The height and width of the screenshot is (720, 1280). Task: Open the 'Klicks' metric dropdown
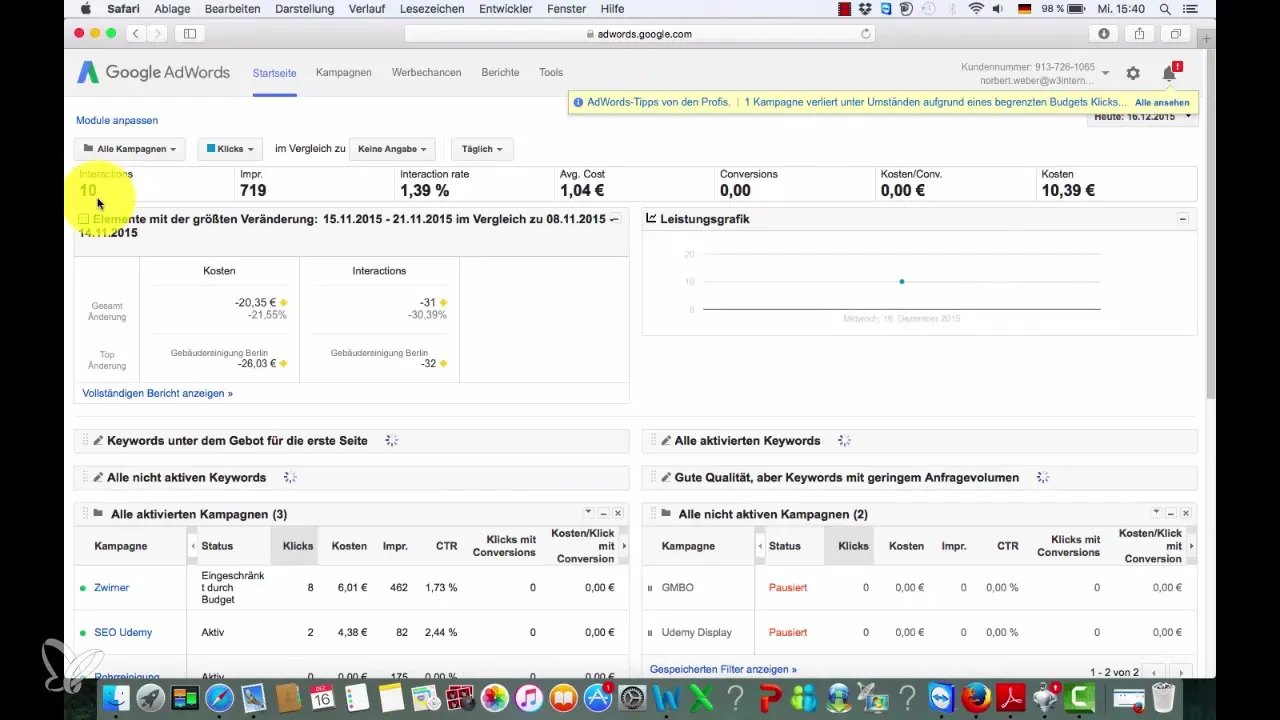coord(229,149)
